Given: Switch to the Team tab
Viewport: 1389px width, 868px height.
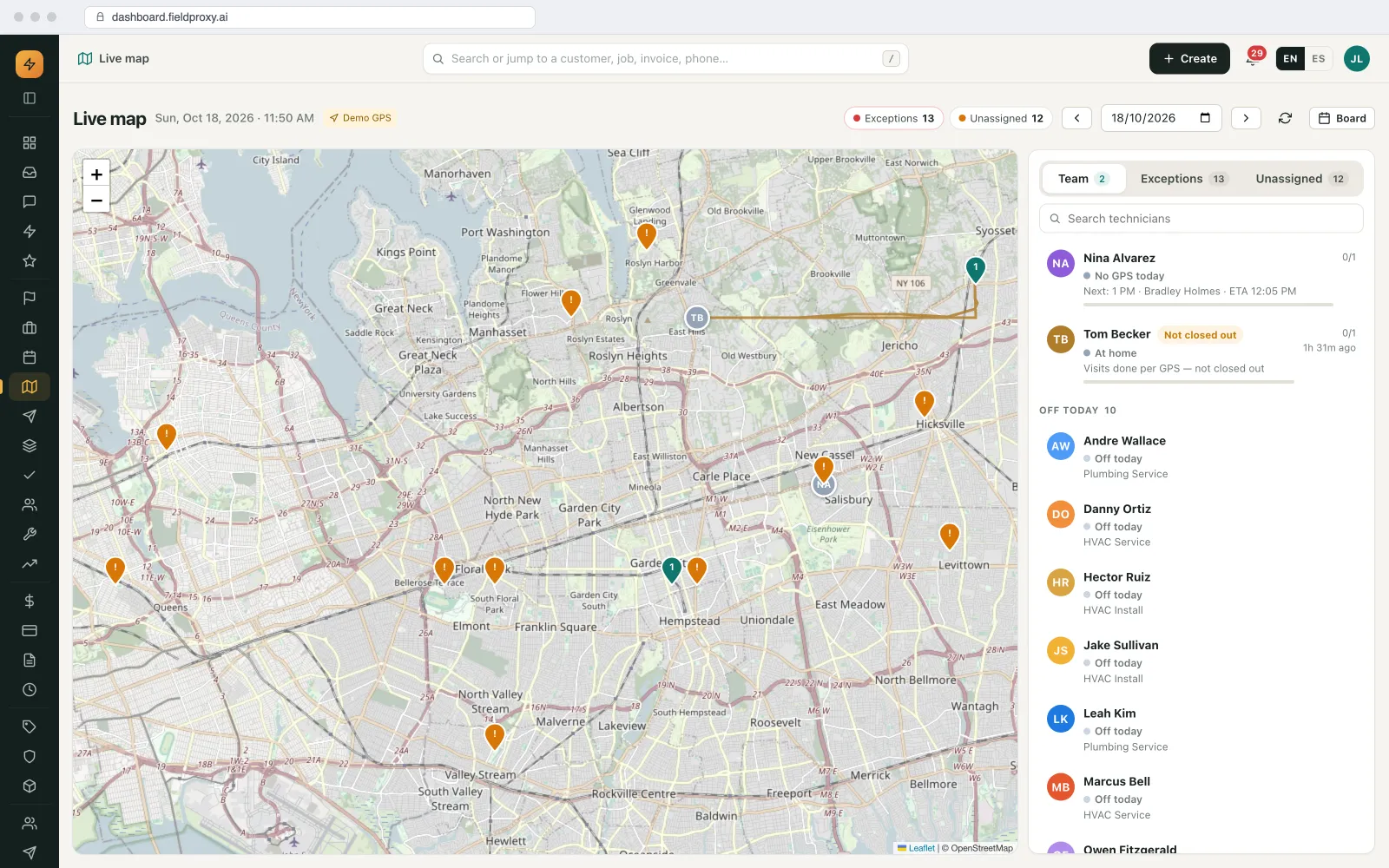Looking at the screenshot, I should coord(1083,179).
